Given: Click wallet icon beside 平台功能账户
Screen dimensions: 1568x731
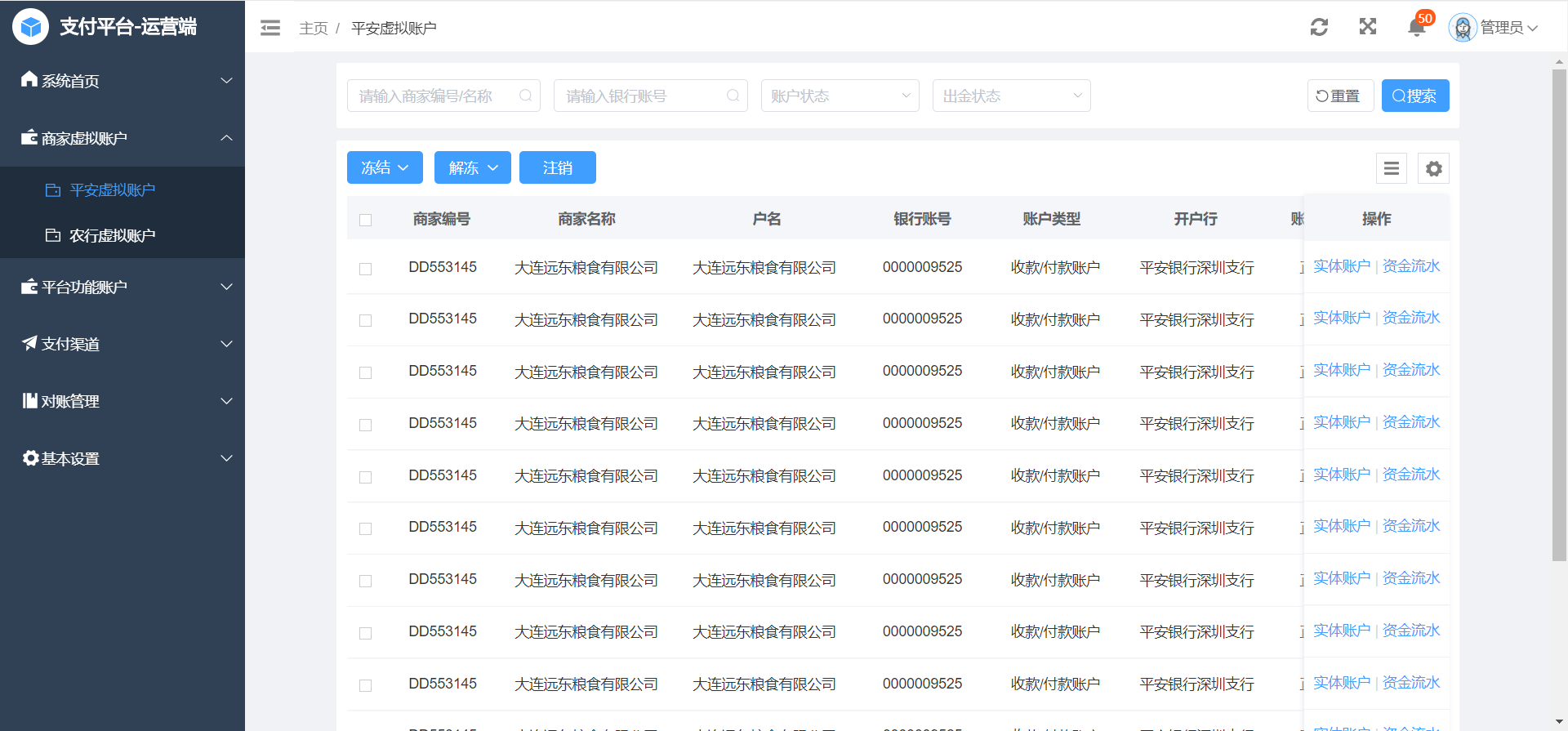Looking at the screenshot, I should [x=29, y=286].
